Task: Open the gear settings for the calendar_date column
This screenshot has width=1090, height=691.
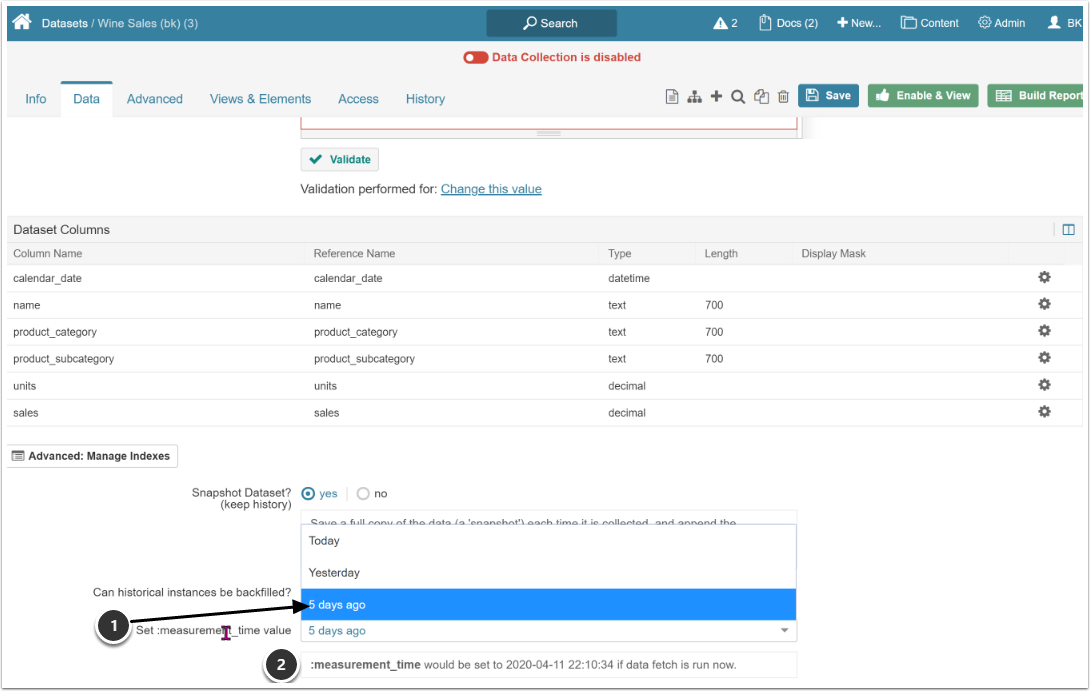Action: [1044, 275]
